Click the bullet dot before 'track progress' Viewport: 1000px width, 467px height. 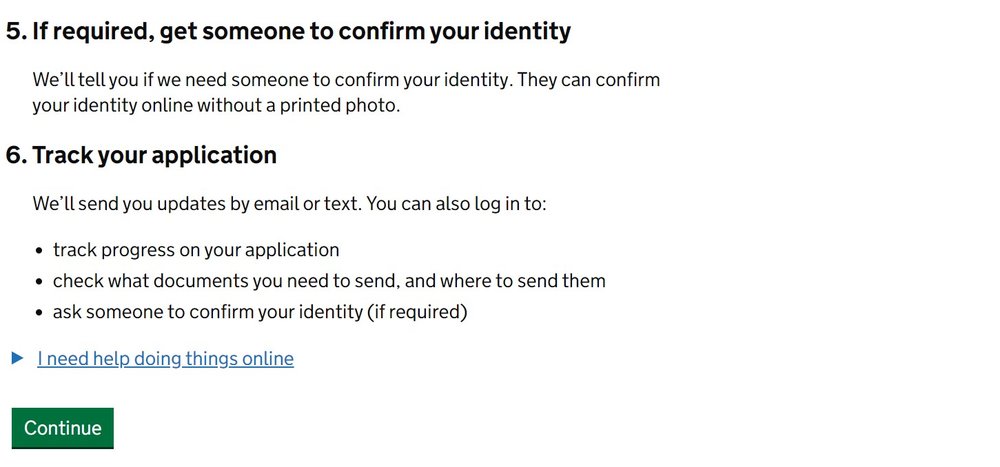40,251
